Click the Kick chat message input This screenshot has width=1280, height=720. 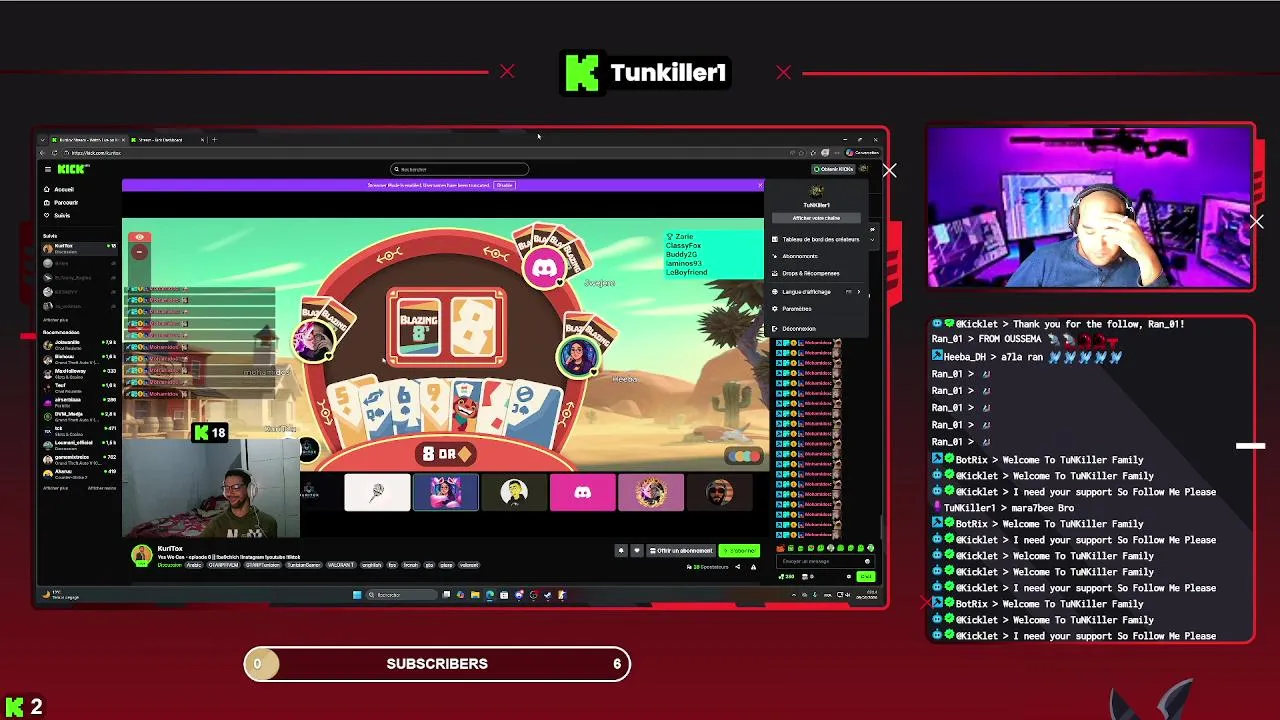pyautogui.click(x=826, y=561)
